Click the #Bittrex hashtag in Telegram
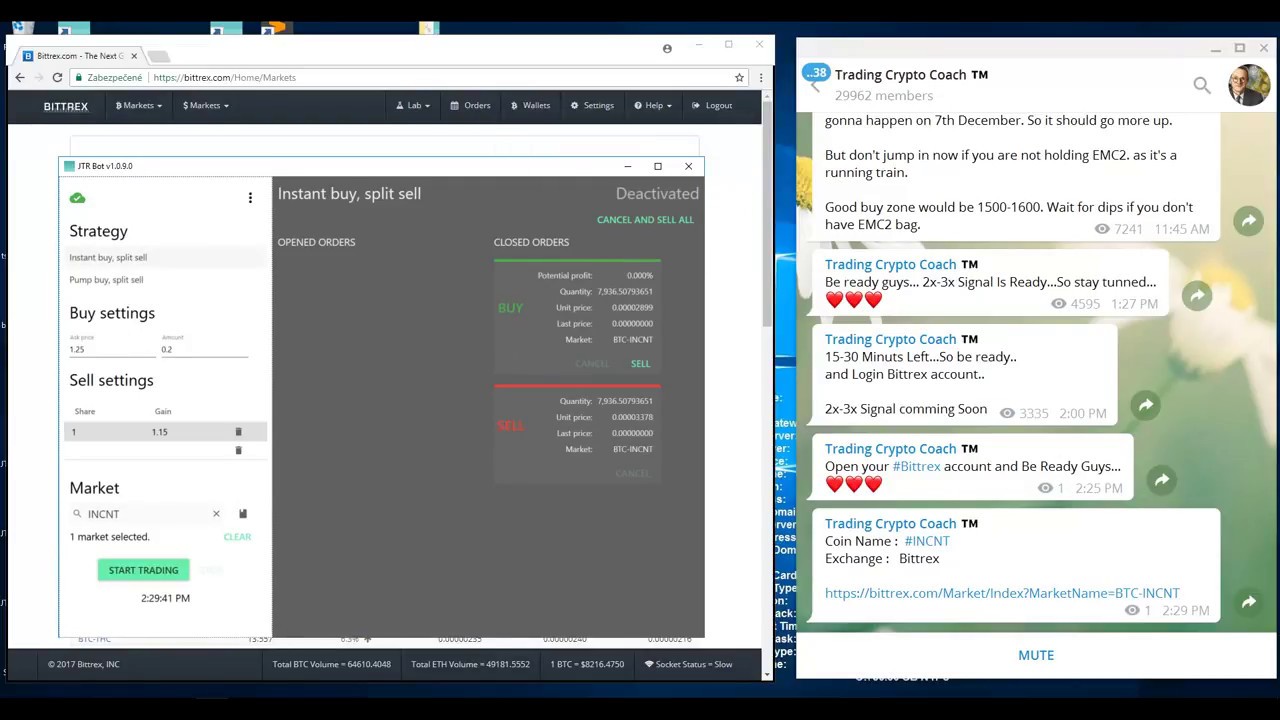1280x720 pixels. (x=916, y=466)
